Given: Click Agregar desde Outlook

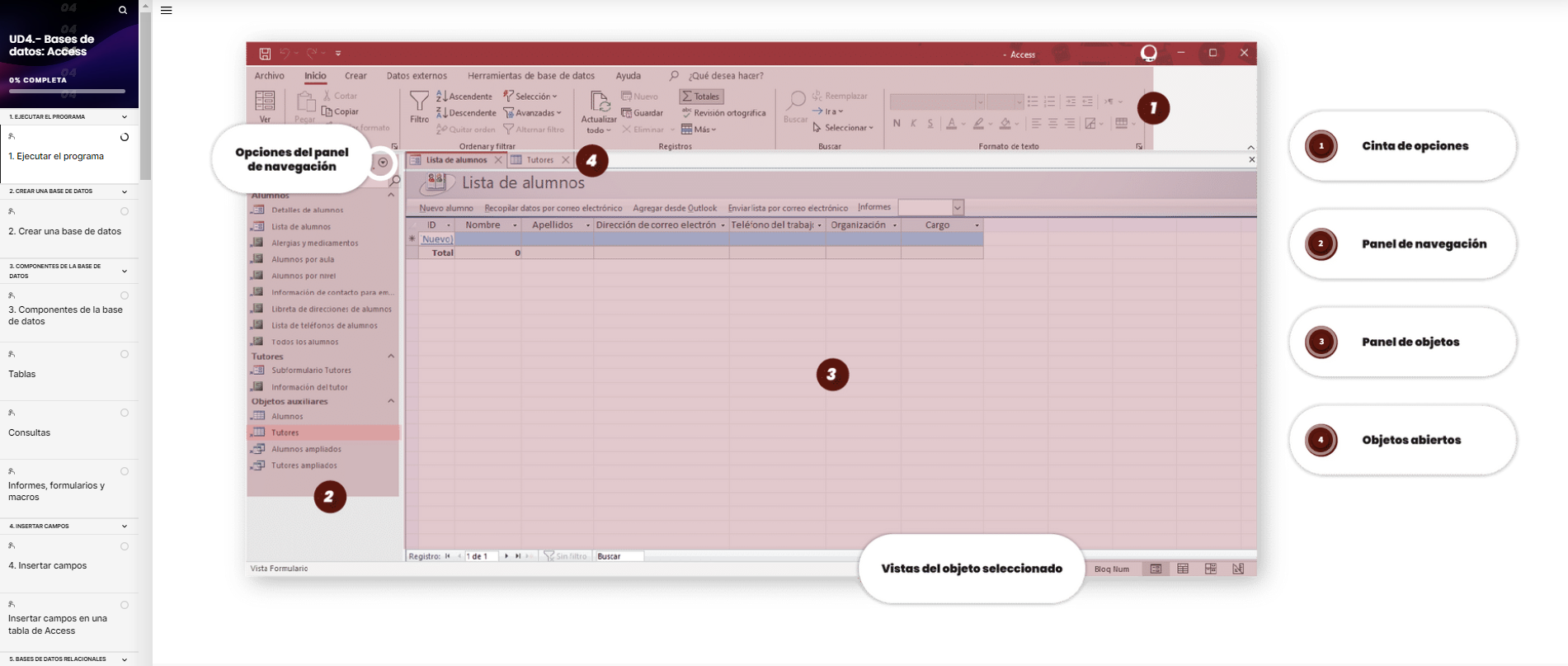Looking at the screenshot, I should tap(675, 208).
